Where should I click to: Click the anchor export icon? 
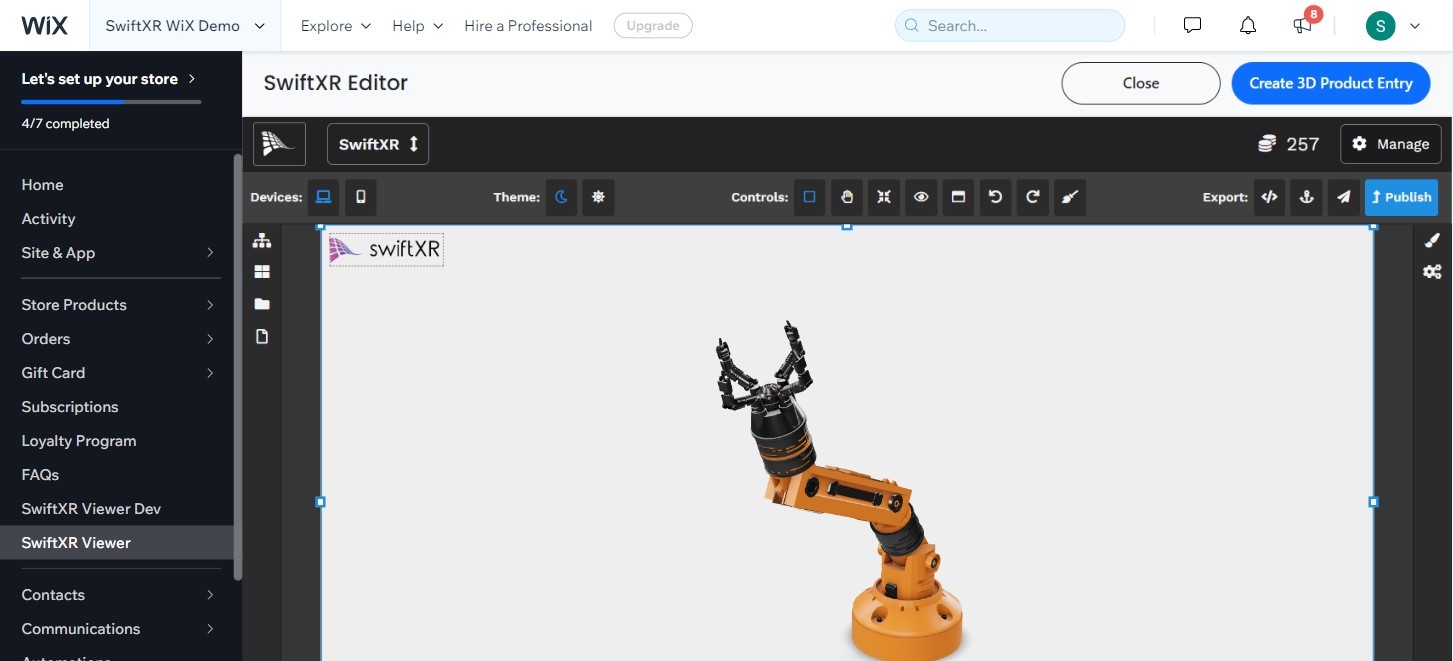coord(1306,197)
